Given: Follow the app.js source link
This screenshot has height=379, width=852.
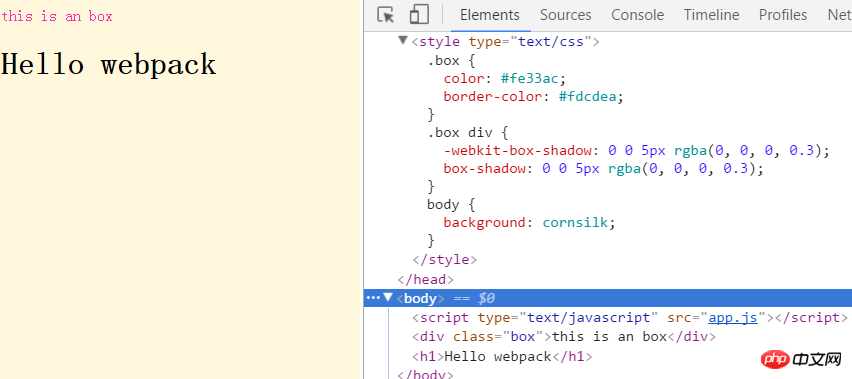Looking at the screenshot, I should pos(733,318).
